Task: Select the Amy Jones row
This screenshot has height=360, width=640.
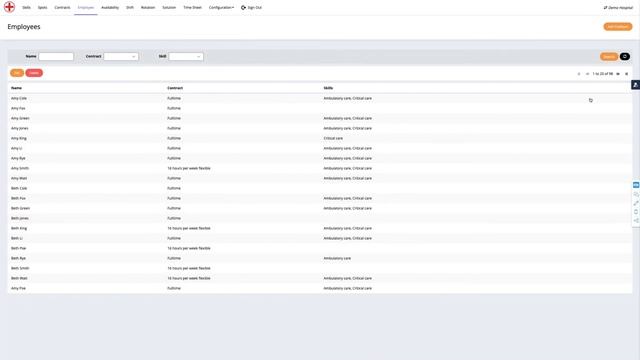Action: pyautogui.click(x=320, y=128)
